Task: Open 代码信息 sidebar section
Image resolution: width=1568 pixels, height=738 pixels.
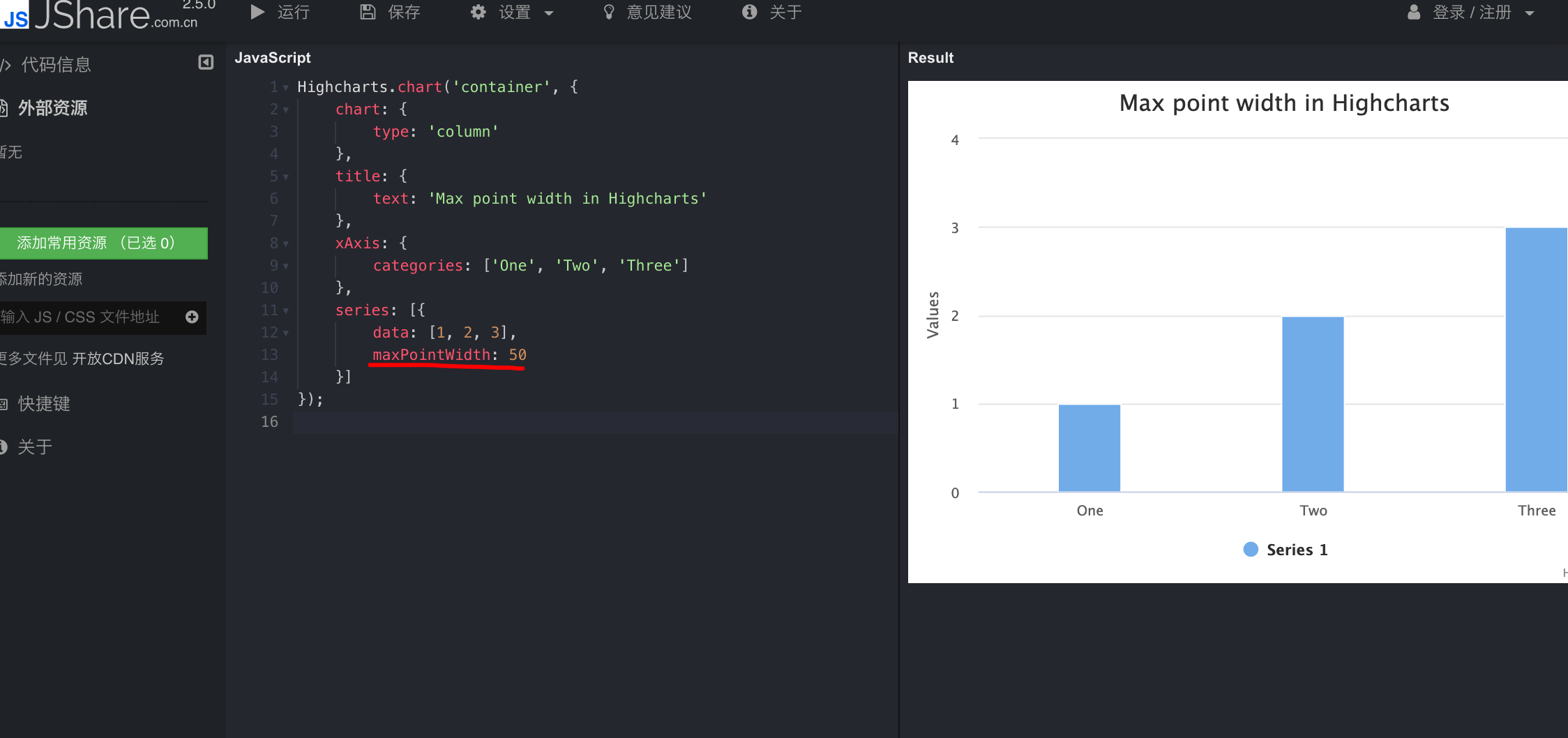Action: (x=56, y=65)
